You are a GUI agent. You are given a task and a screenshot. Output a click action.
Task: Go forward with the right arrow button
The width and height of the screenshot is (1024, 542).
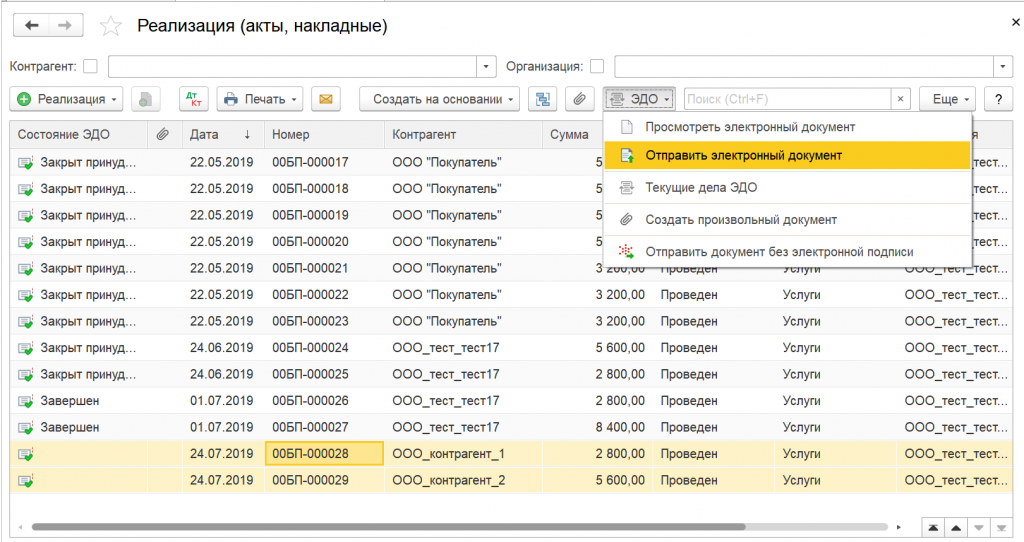pyautogui.click(x=65, y=25)
